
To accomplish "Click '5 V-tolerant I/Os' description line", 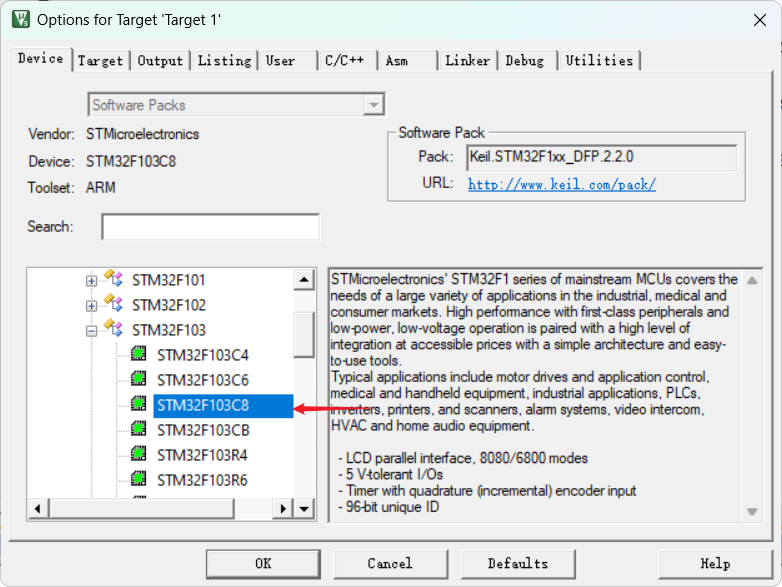I will click(x=391, y=474).
